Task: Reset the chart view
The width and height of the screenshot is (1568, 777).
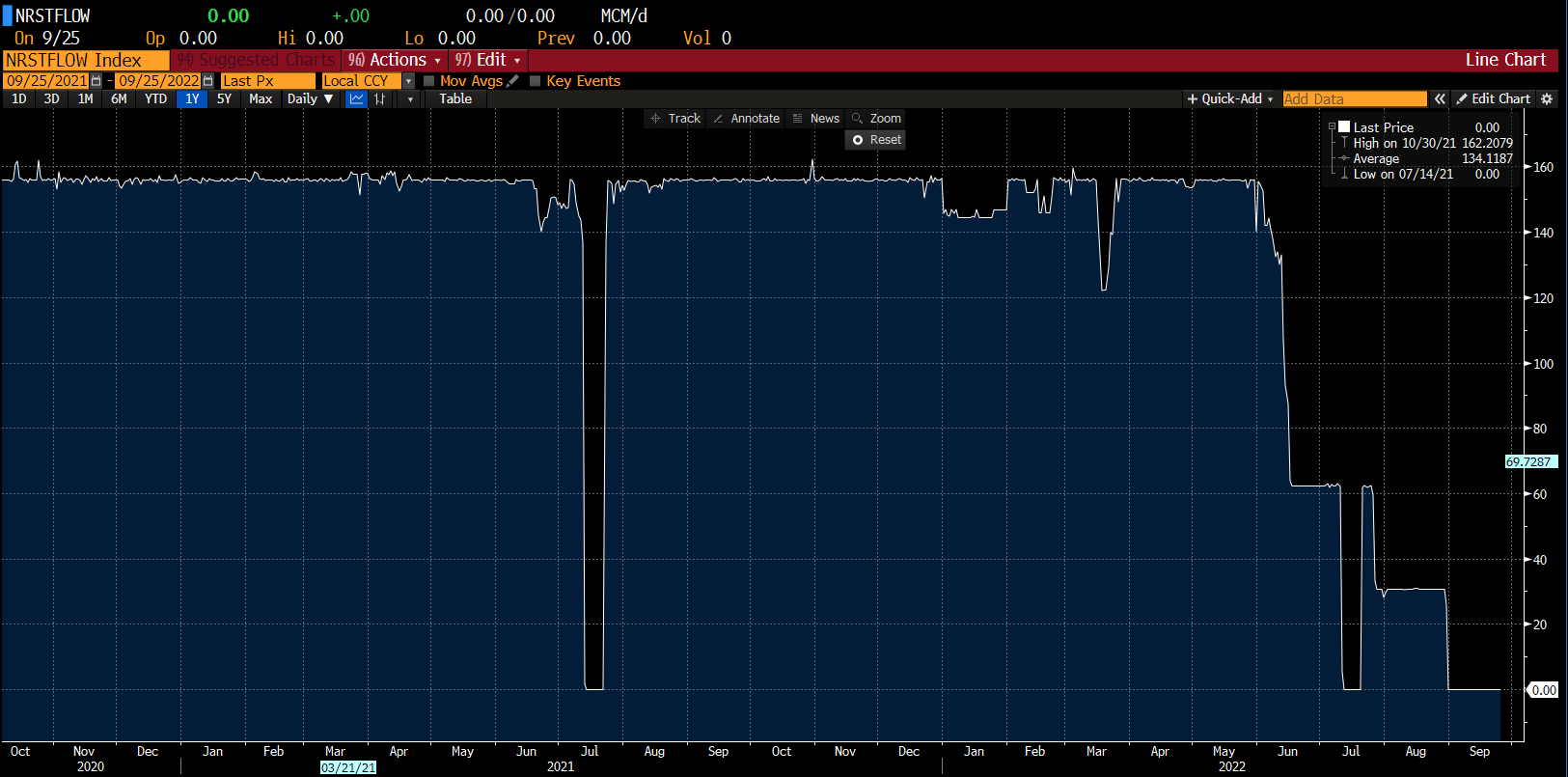Action: [x=877, y=140]
